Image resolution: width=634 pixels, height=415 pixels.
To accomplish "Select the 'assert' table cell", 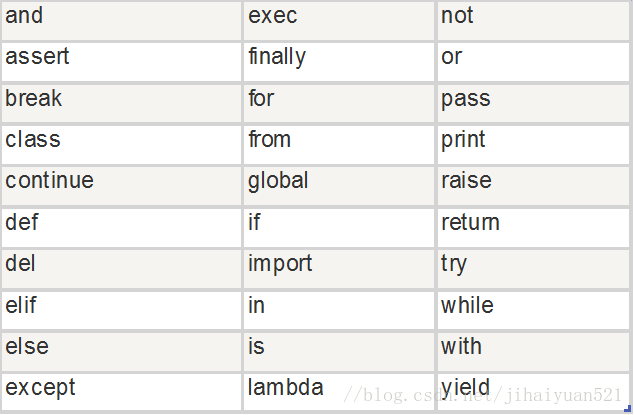I will coord(121,62).
